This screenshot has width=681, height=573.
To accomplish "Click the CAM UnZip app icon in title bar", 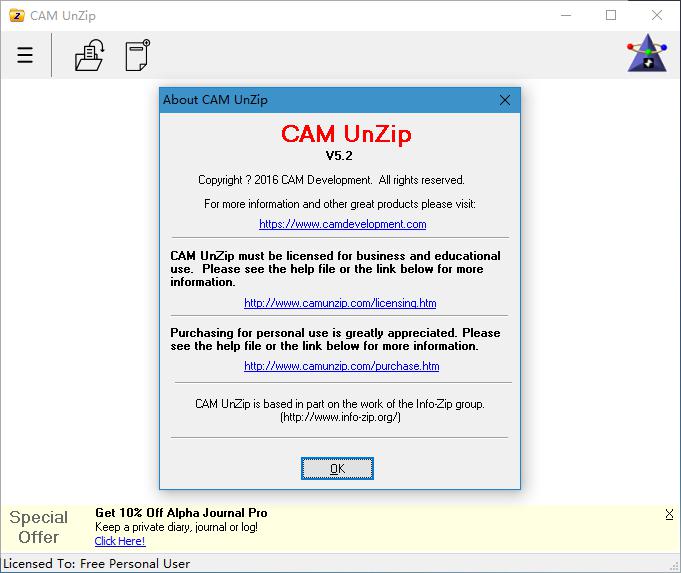I will coord(17,16).
